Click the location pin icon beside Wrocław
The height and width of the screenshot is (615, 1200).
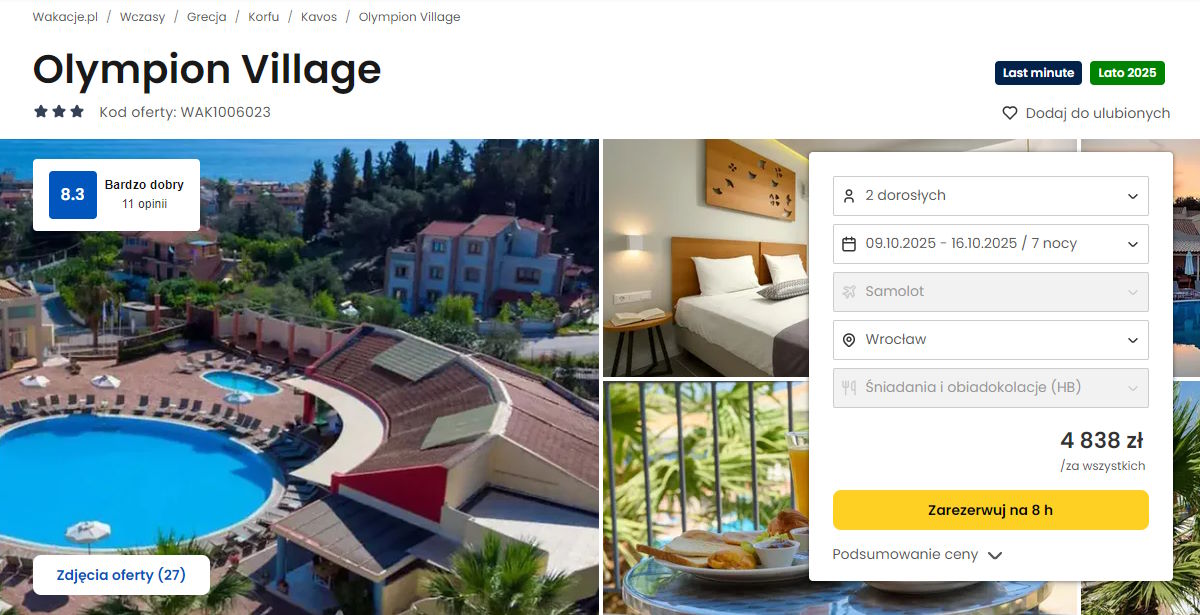tap(849, 340)
